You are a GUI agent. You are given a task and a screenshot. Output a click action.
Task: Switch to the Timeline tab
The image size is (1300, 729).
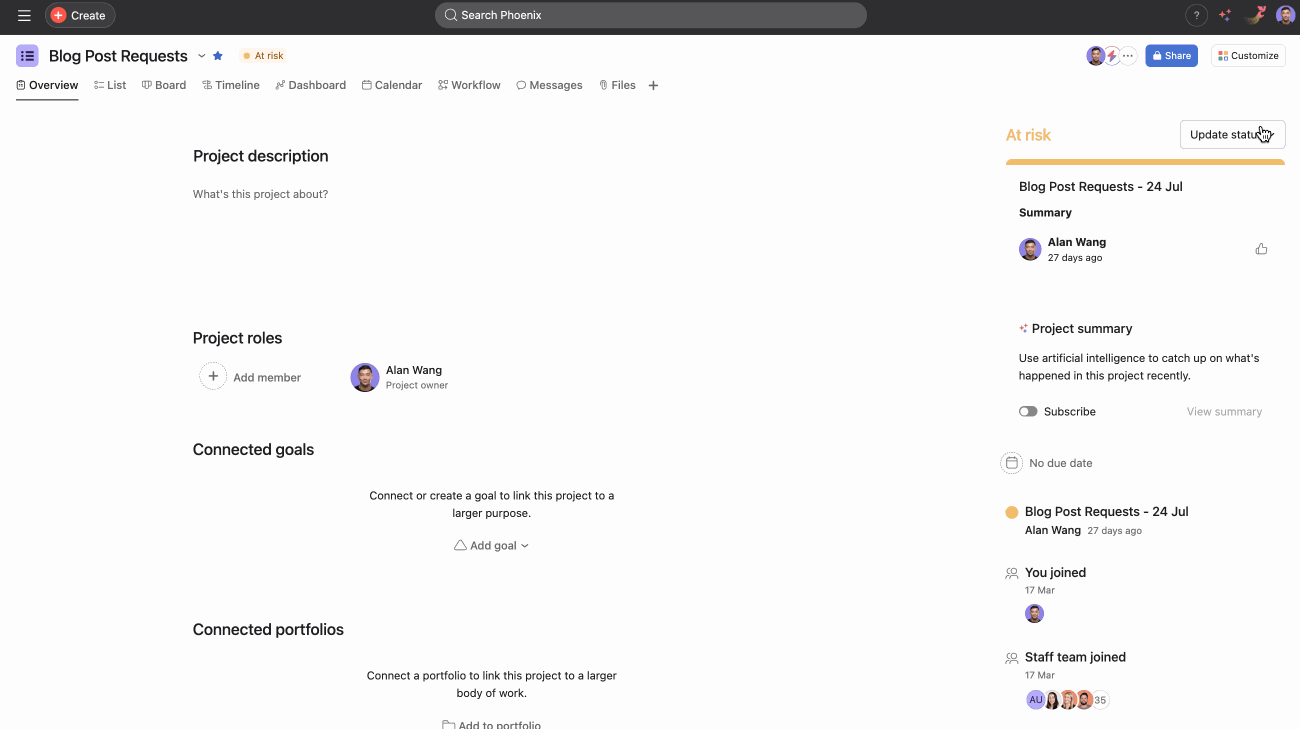click(231, 86)
